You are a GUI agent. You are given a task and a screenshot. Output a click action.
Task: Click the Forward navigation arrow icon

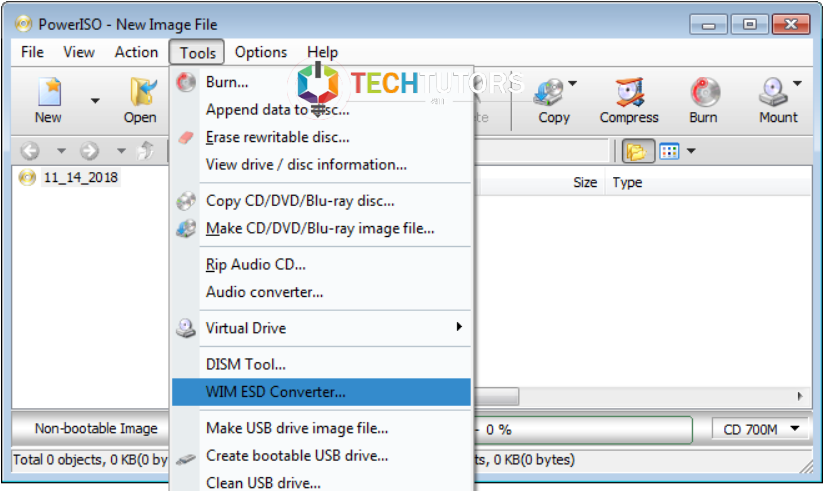coord(89,151)
